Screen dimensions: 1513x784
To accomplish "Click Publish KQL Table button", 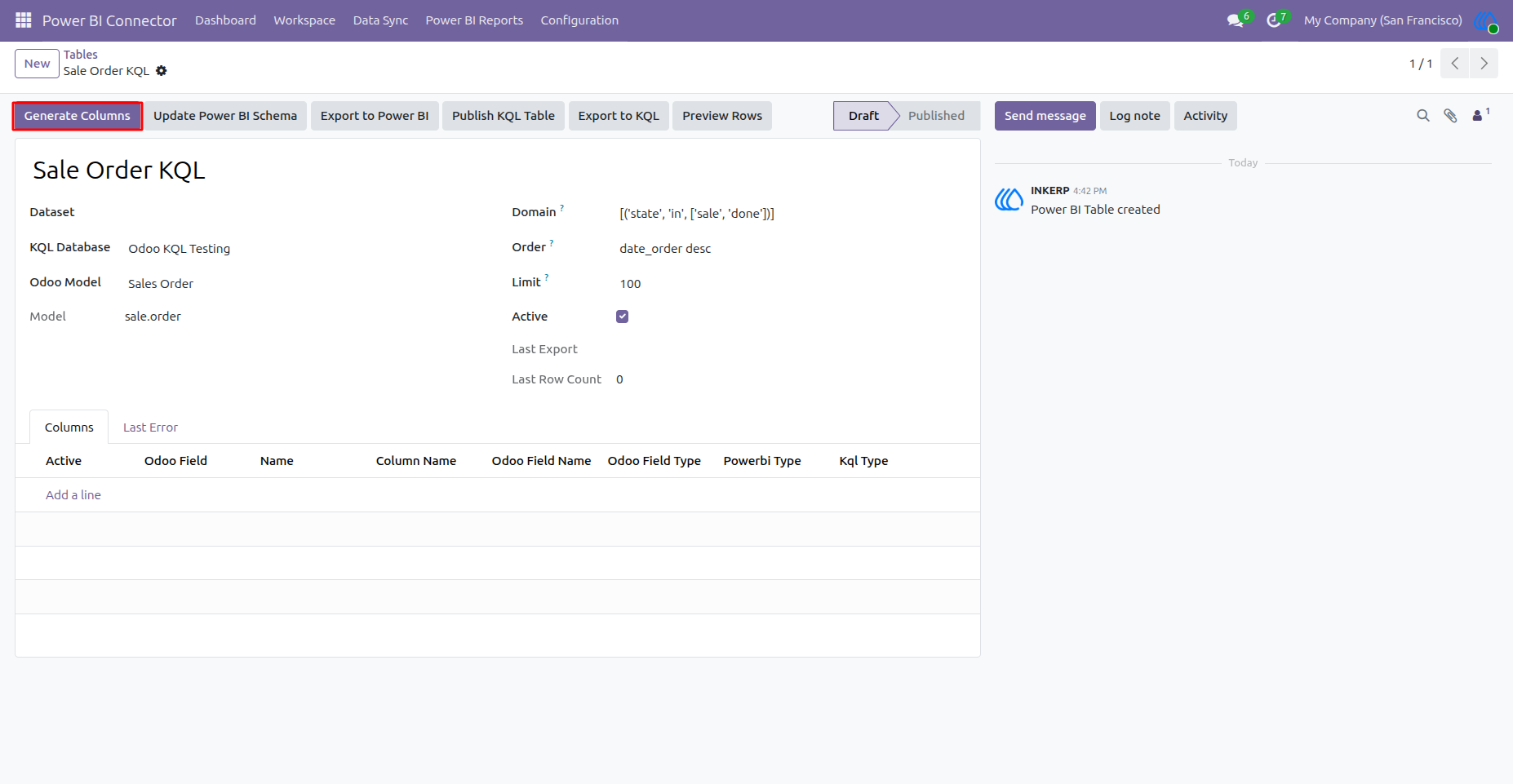I will click(504, 116).
